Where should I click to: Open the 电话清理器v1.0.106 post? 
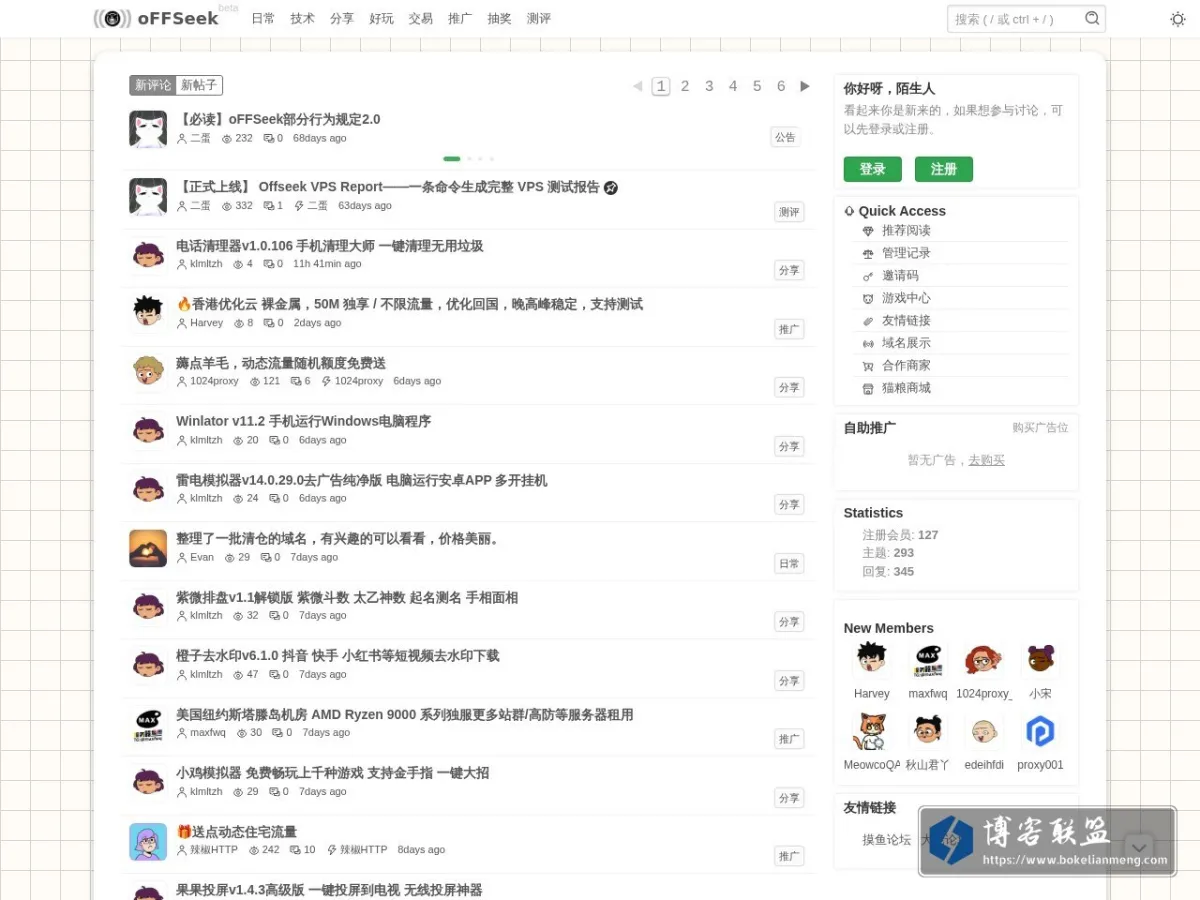pos(330,246)
